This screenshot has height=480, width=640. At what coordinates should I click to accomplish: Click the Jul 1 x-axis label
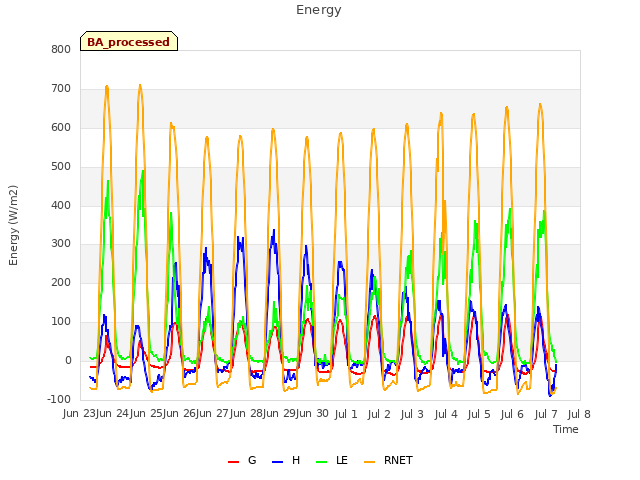point(346,414)
